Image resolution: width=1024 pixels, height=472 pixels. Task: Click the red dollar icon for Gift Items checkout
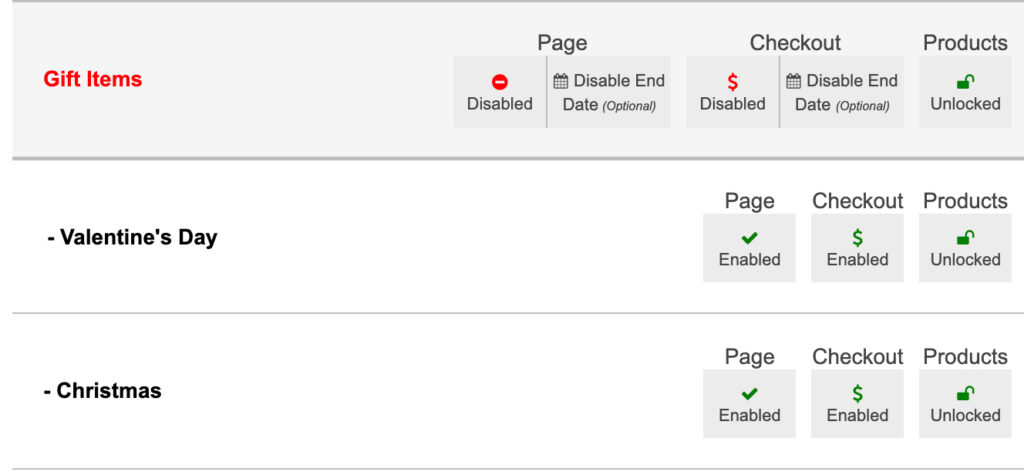pyautogui.click(x=732, y=82)
